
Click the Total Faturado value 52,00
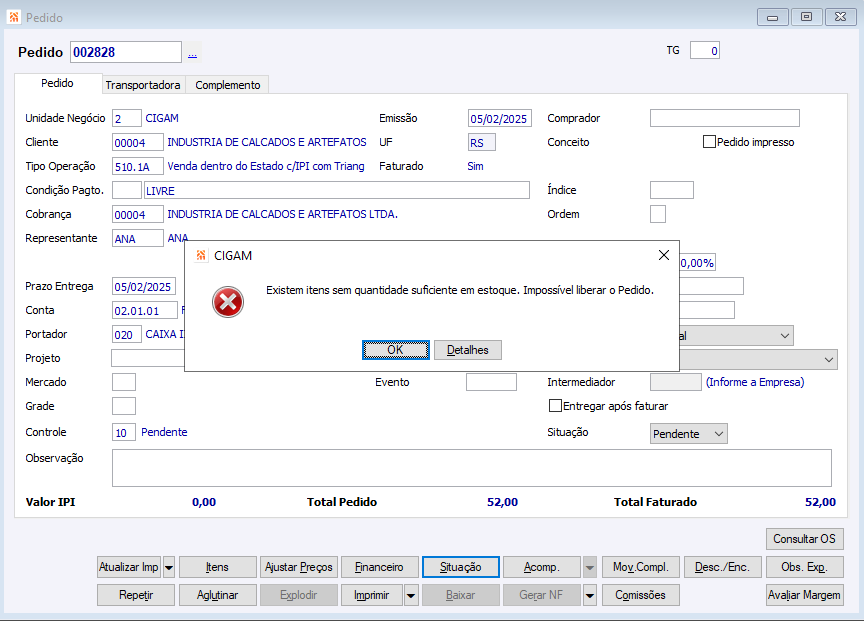[820, 502]
